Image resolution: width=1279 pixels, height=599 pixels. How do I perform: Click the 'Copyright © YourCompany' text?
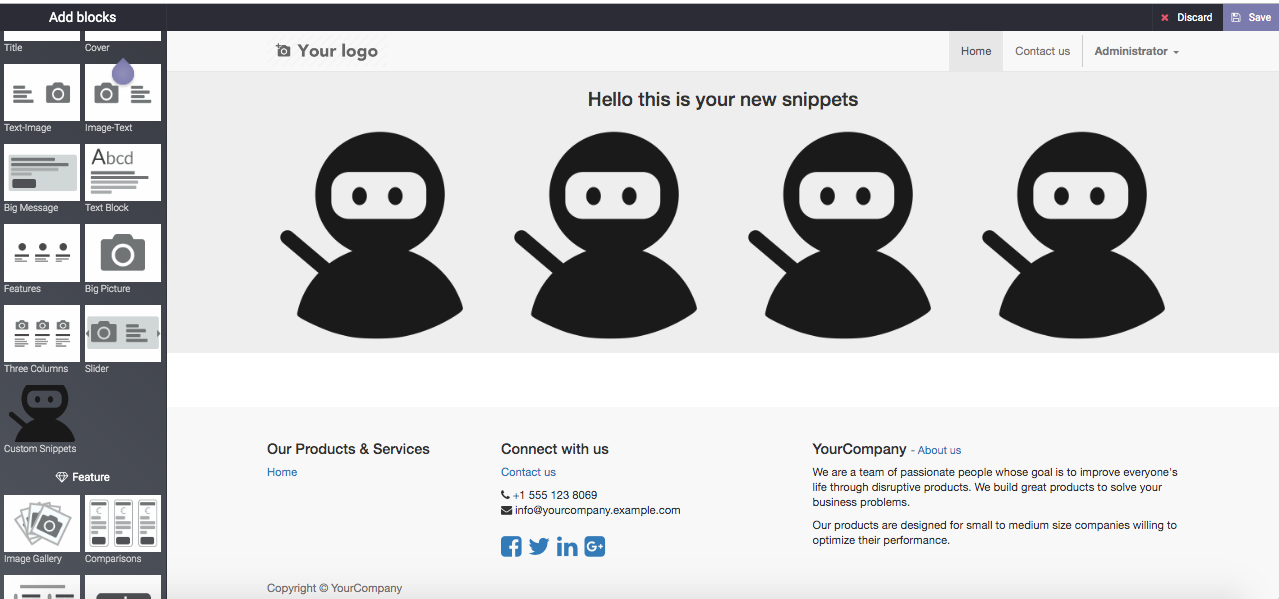tap(334, 588)
